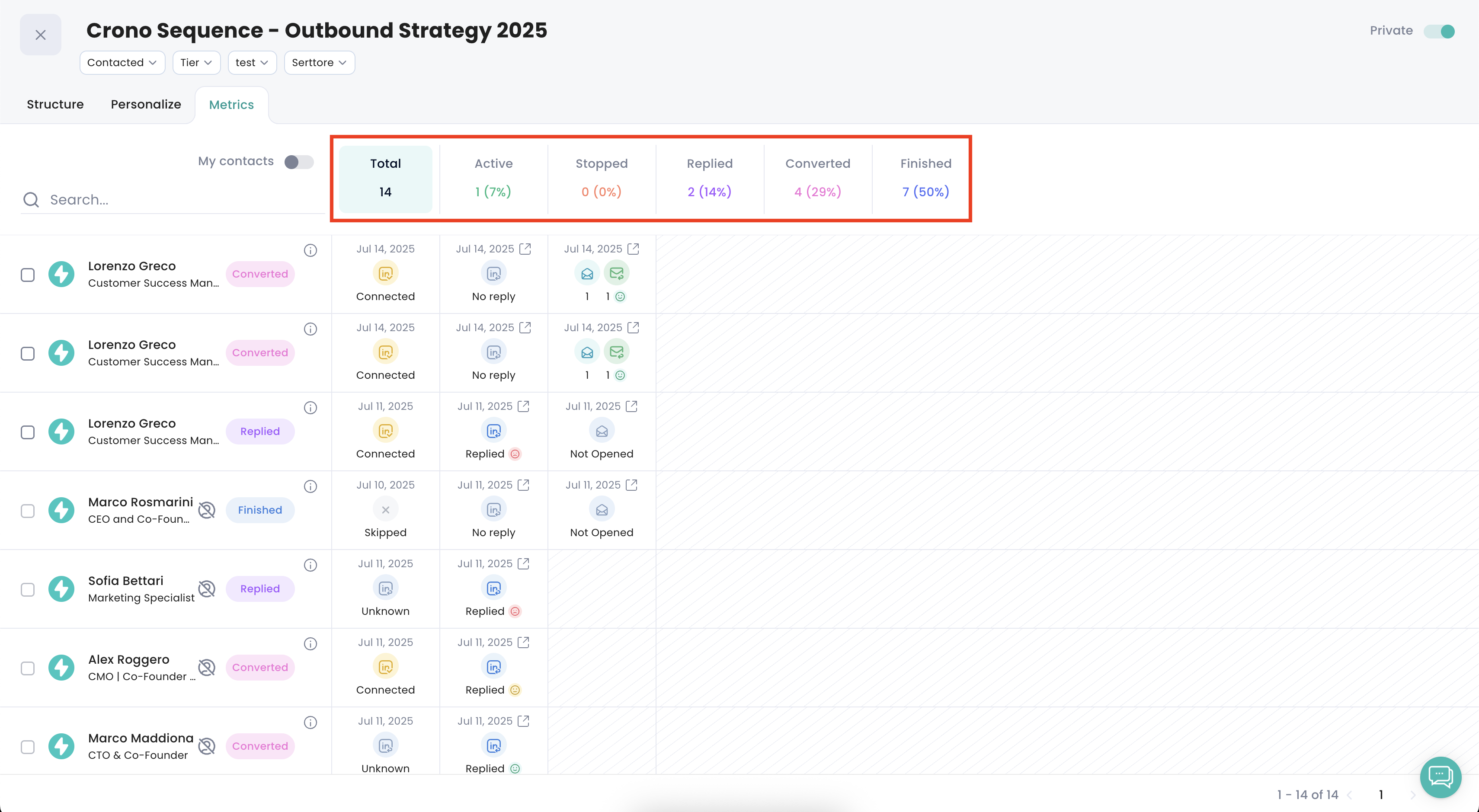Click the email Not Opened icon for Marco Rosmarini
This screenshot has height=812, width=1479.
coord(601,510)
